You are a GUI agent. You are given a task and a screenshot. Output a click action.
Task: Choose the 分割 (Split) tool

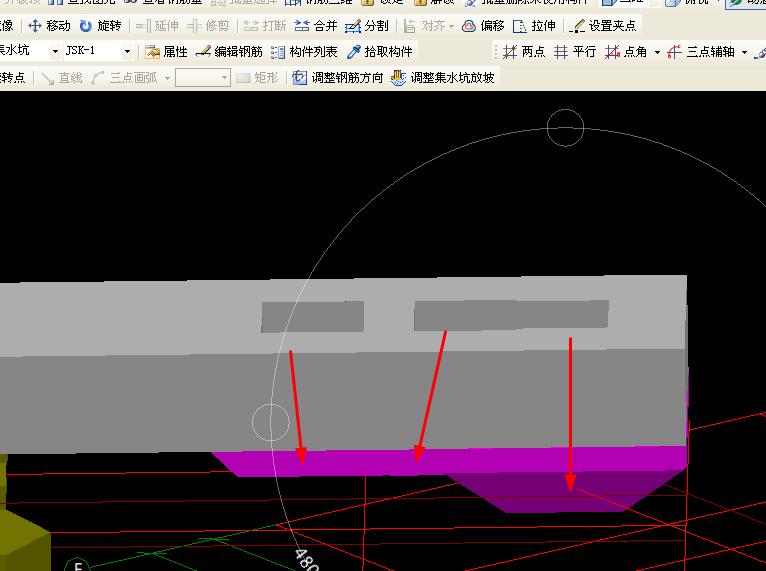pyautogui.click(x=366, y=25)
